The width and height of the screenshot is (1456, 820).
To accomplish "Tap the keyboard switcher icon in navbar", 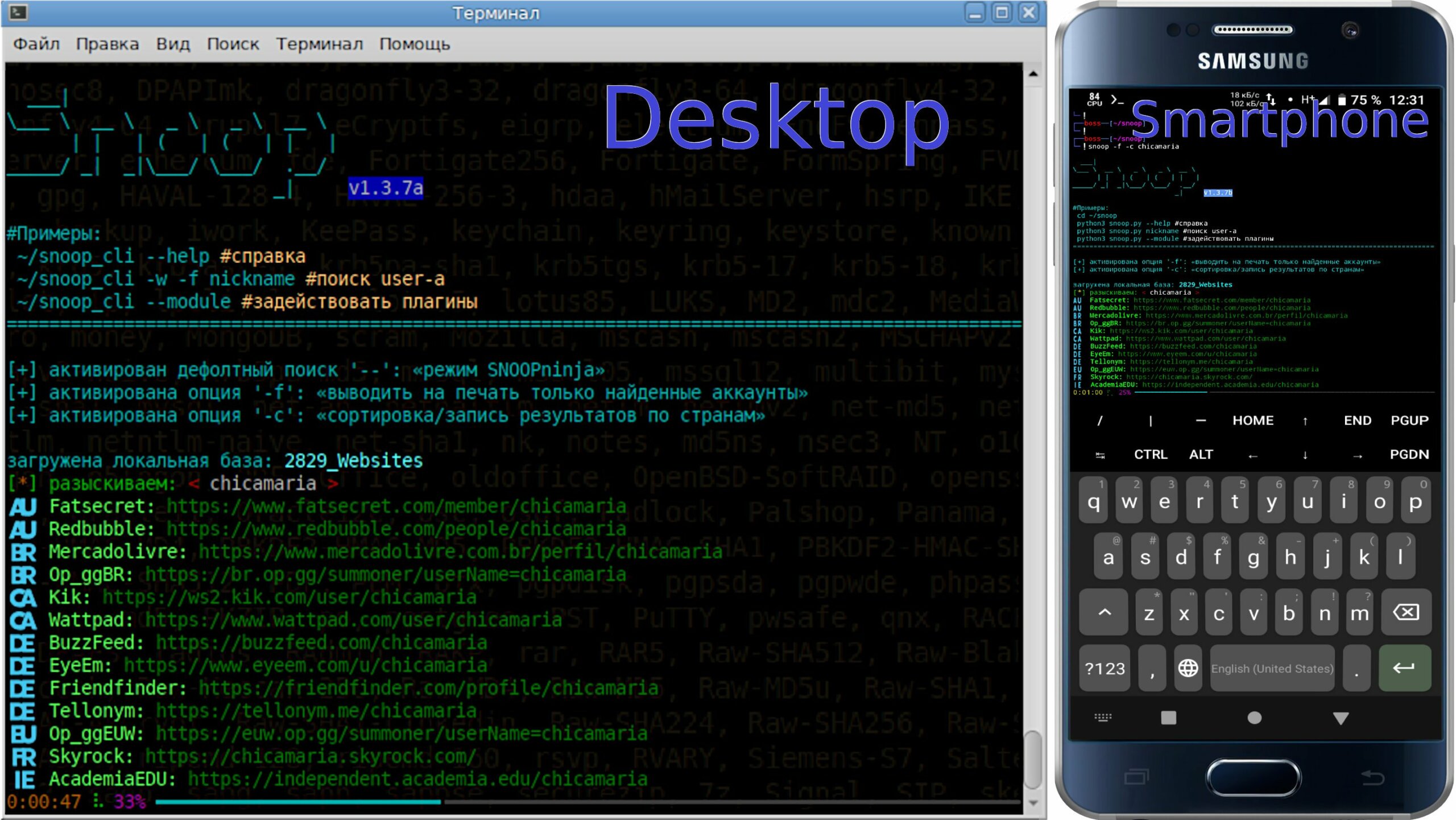I will coord(1103,718).
